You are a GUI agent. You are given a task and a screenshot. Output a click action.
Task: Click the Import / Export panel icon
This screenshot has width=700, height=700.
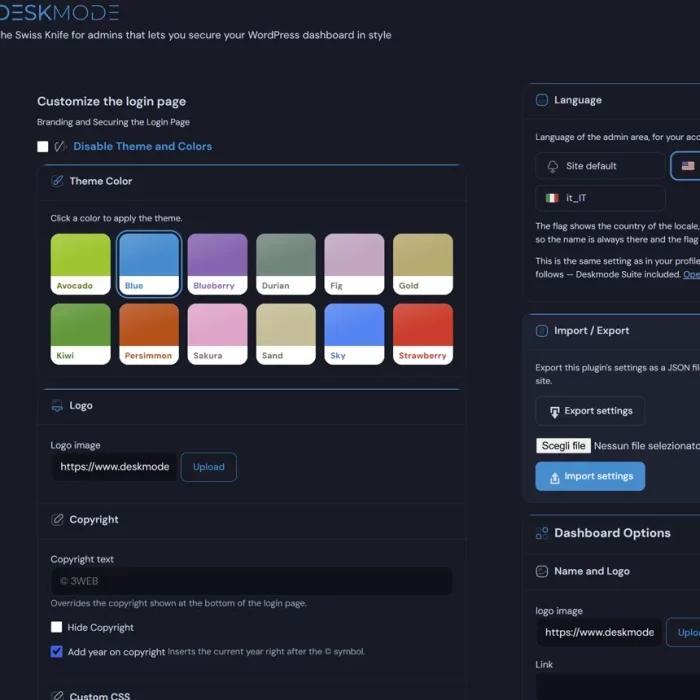point(542,331)
